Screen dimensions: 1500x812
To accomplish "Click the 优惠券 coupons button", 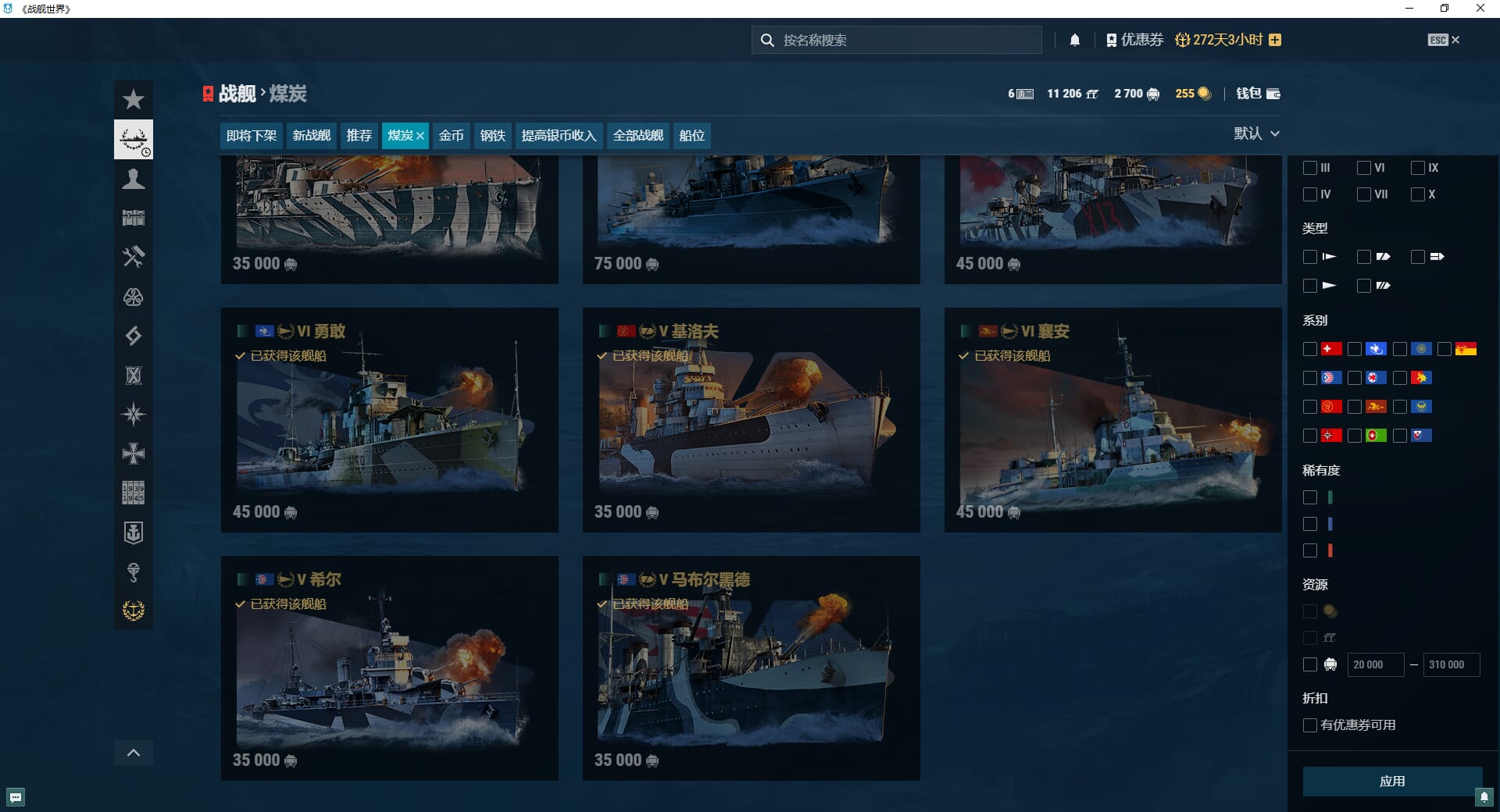I will [1134, 40].
